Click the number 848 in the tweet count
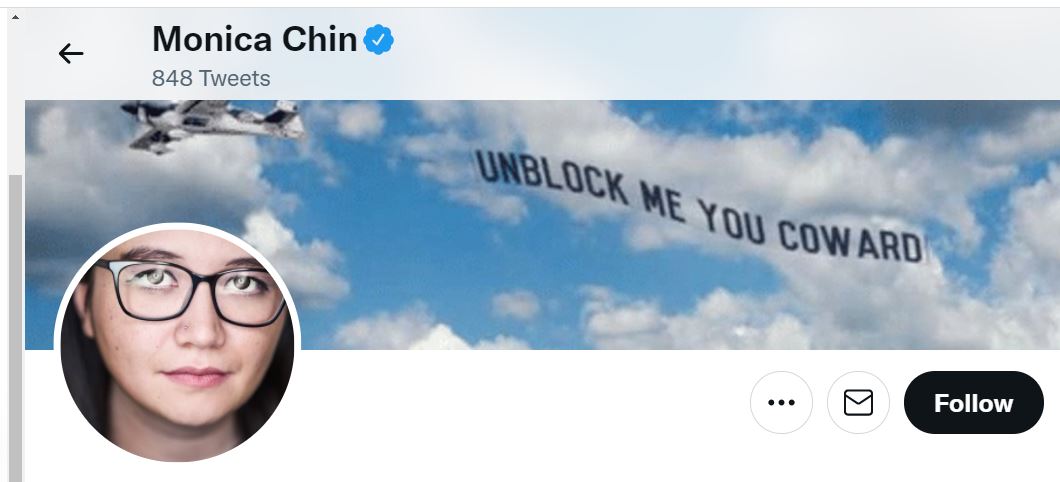Viewport: 1060px width, 482px height. [x=172, y=78]
